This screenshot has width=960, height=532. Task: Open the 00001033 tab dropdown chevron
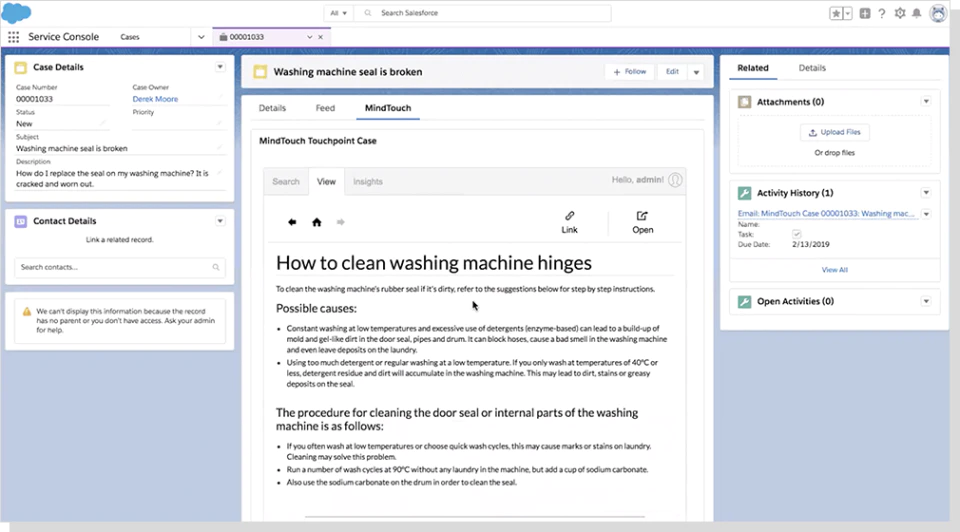[309, 37]
